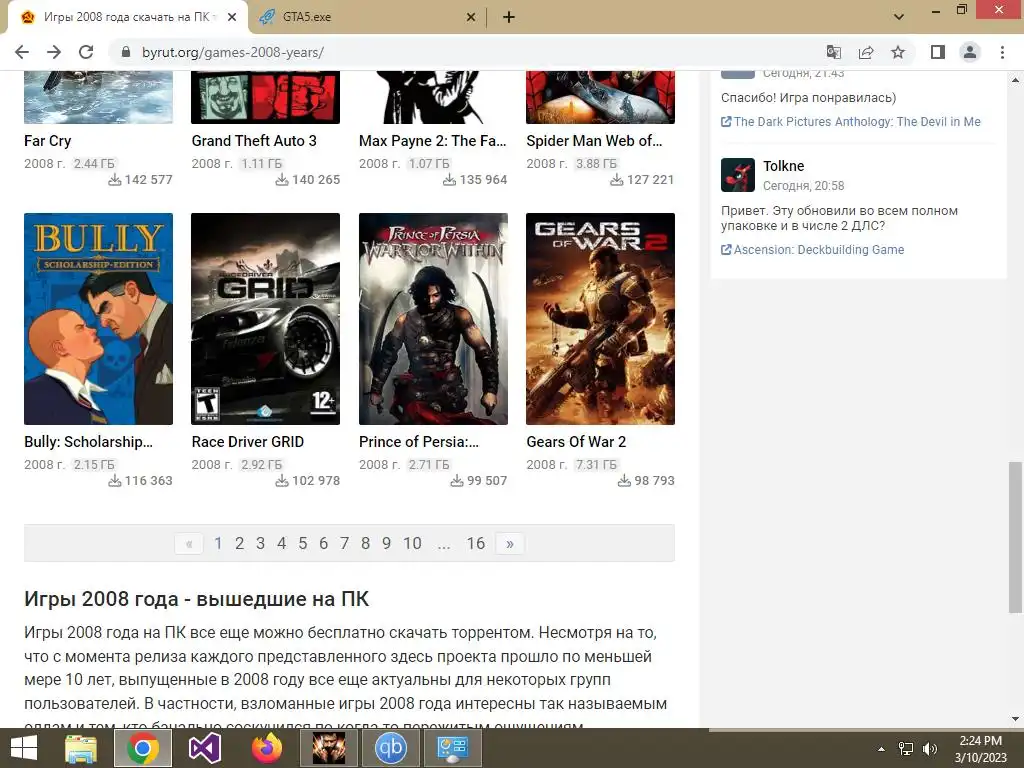Go to pagination page 5
This screenshot has height=768, width=1024.
click(302, 543)
